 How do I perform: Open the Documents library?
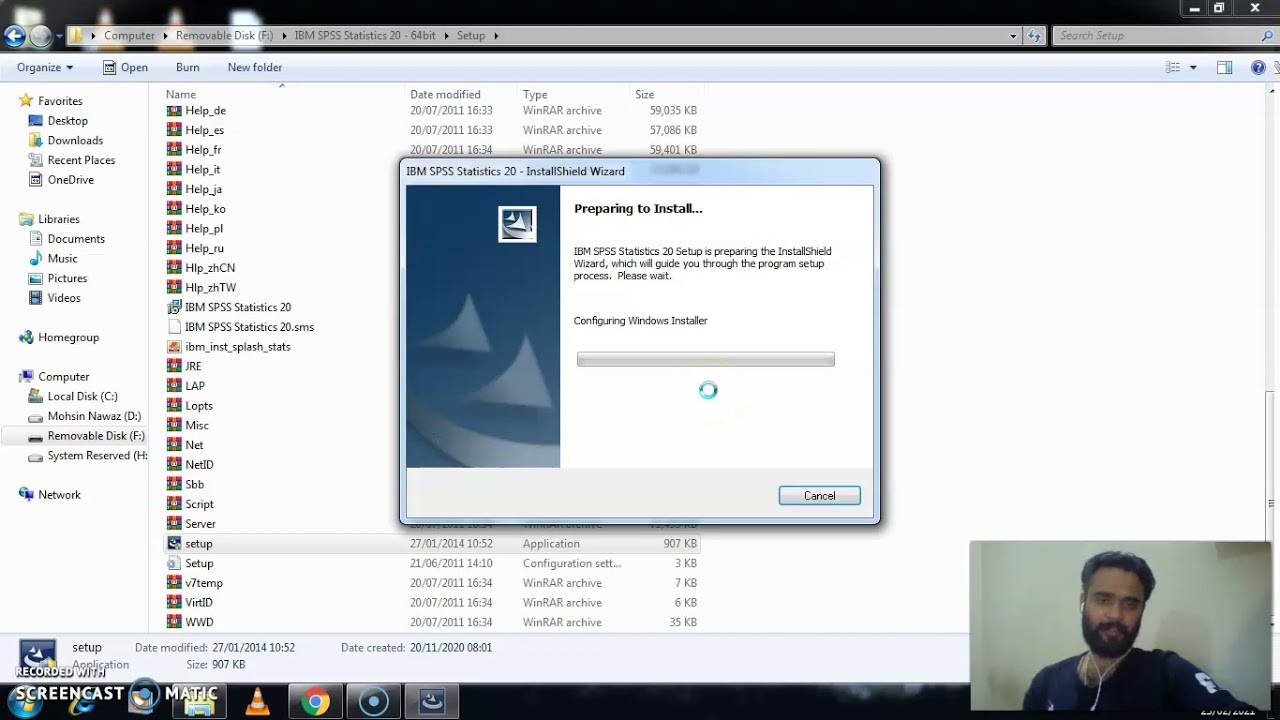point(76,239)
